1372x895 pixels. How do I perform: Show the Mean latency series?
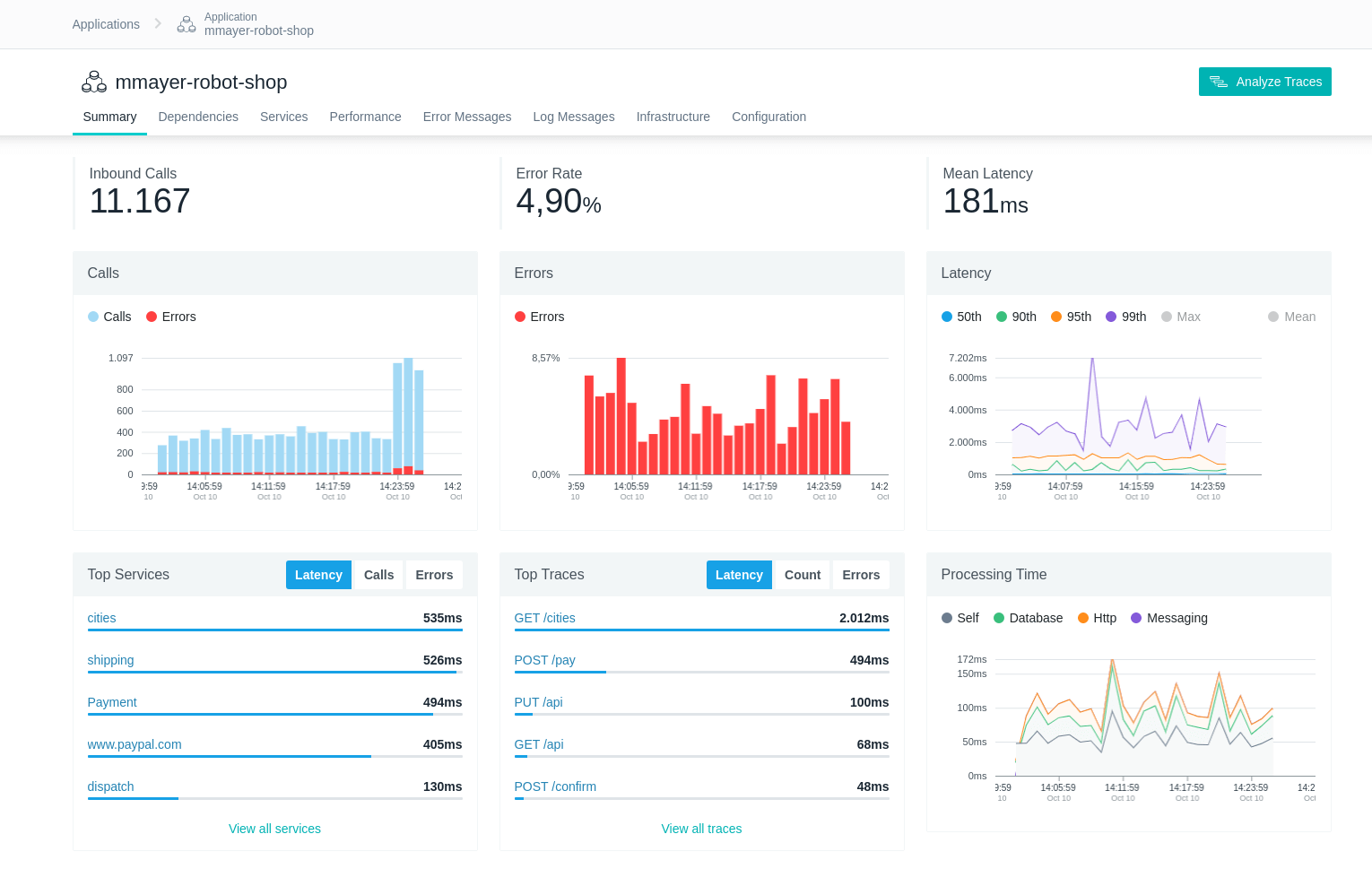tap(1291, 317)
